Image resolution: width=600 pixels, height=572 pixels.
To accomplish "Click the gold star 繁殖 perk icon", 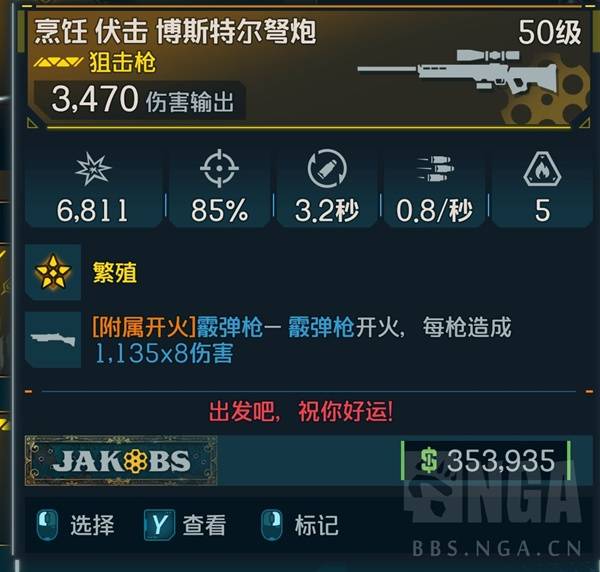I will (x=53, y=272).
